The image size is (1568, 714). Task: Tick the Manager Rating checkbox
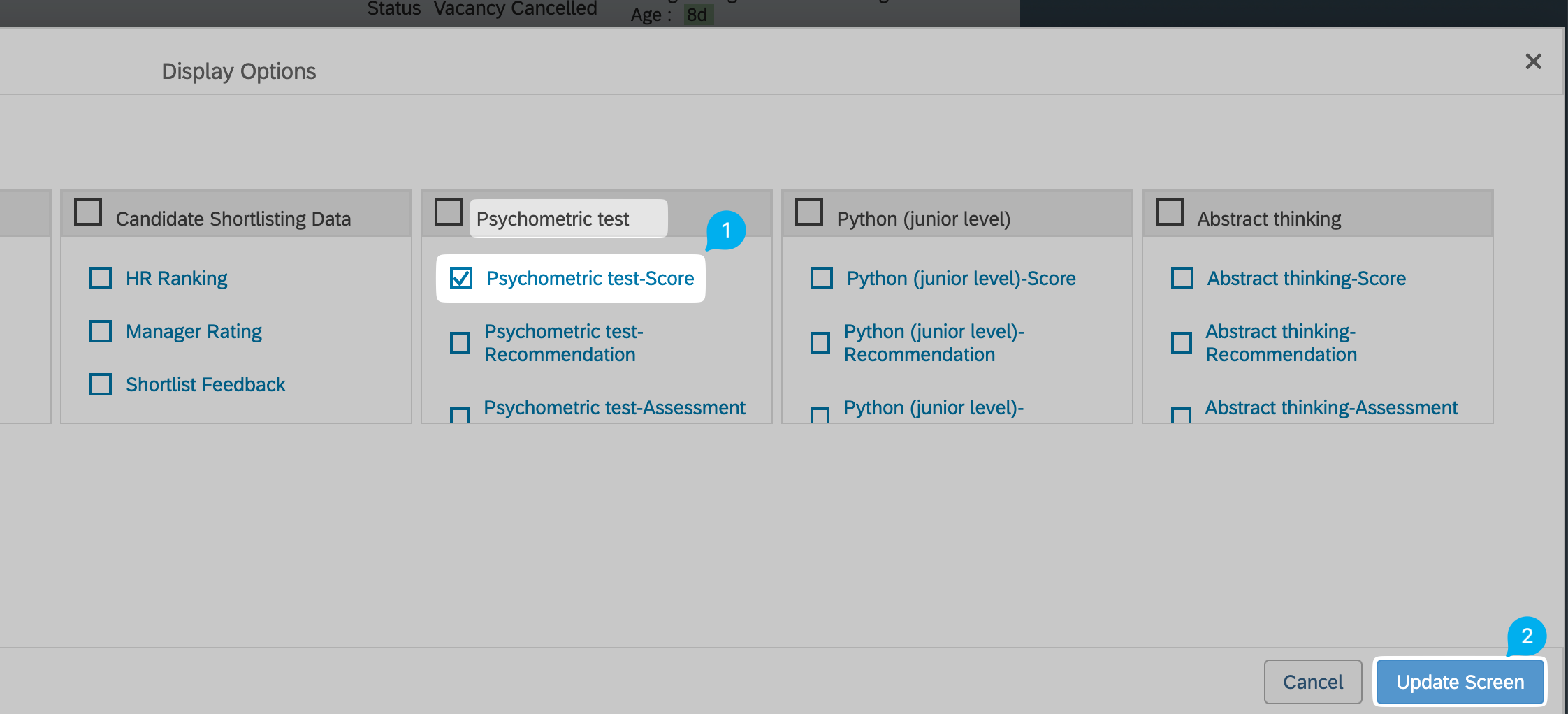coord(101,331)
